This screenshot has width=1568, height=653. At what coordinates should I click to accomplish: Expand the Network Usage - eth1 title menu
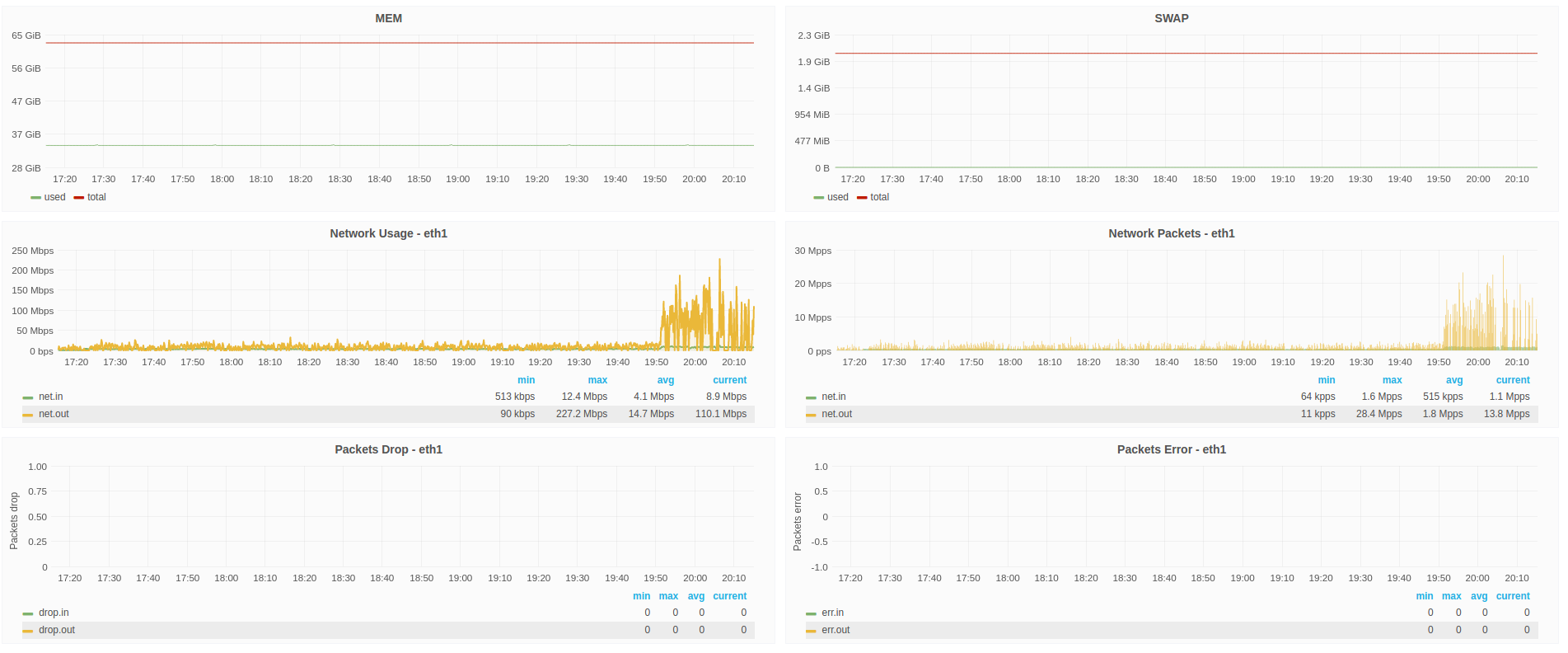[x=388, y=233]
